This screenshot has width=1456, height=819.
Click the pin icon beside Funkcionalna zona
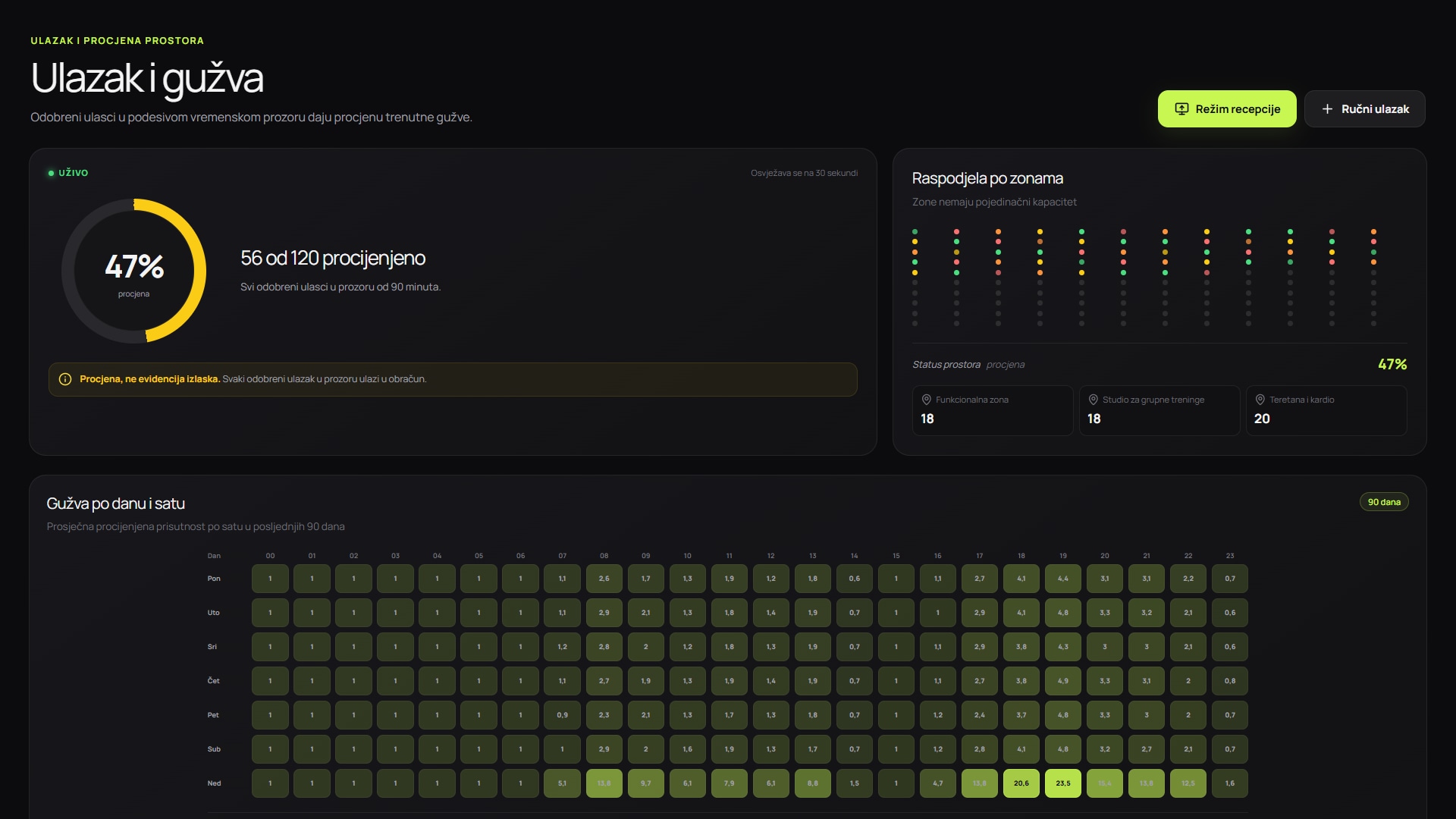926,400
